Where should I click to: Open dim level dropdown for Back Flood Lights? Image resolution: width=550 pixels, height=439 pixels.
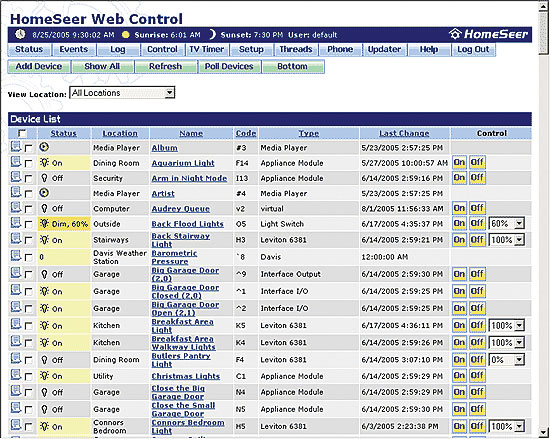click(507, 223)
